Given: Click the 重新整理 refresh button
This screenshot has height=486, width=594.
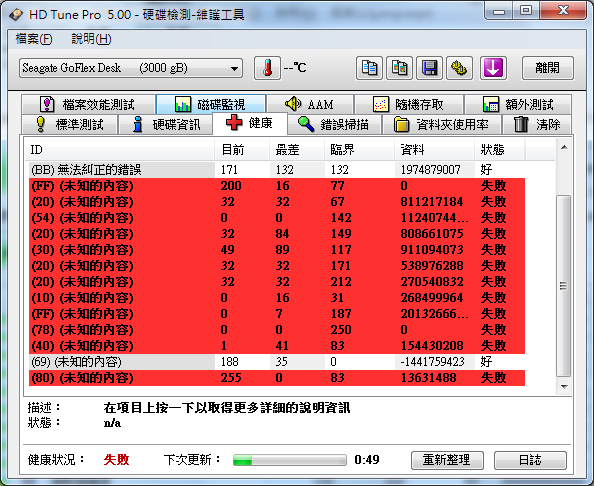Looking at the screenshot, I should coord(447,460).
